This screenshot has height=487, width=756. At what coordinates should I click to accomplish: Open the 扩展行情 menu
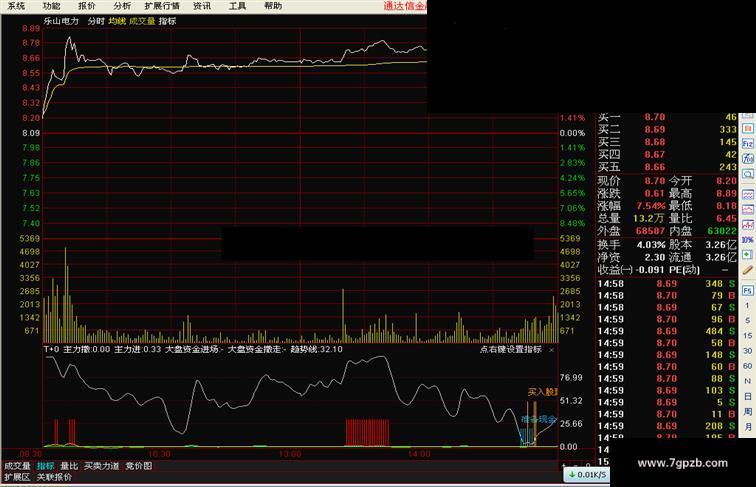pos(162,6)
